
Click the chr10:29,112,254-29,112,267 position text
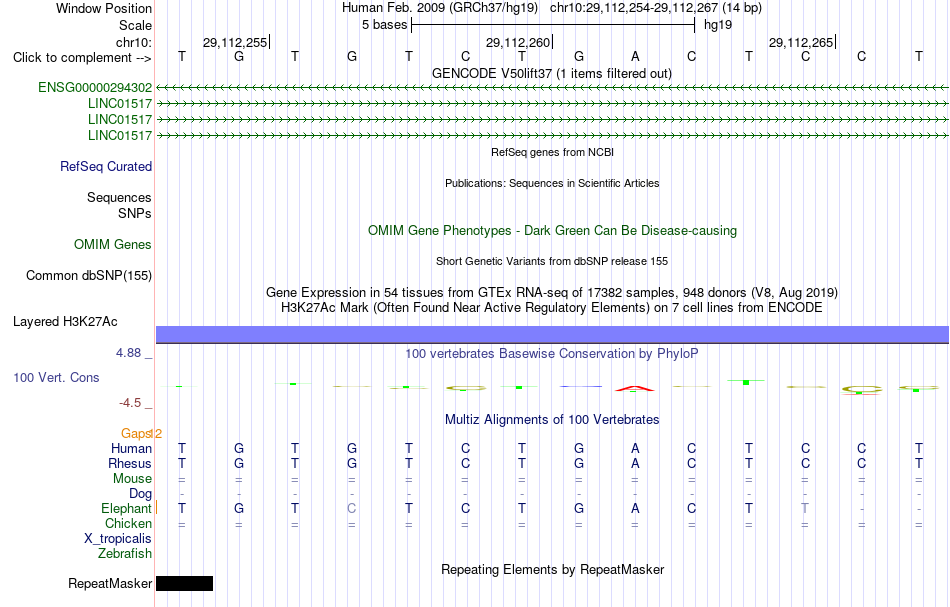(634, 8)
